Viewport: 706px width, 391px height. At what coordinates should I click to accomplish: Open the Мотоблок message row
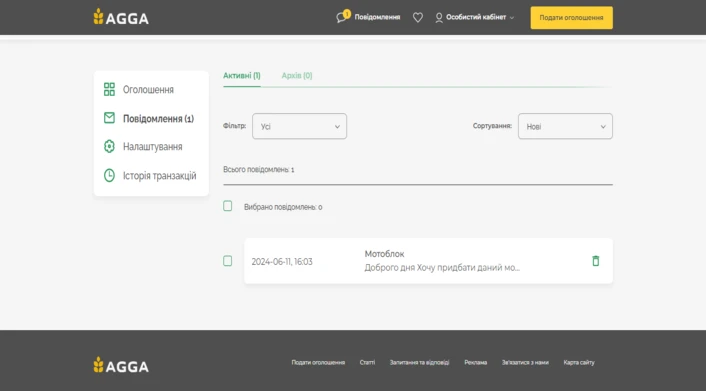point(428,261)
